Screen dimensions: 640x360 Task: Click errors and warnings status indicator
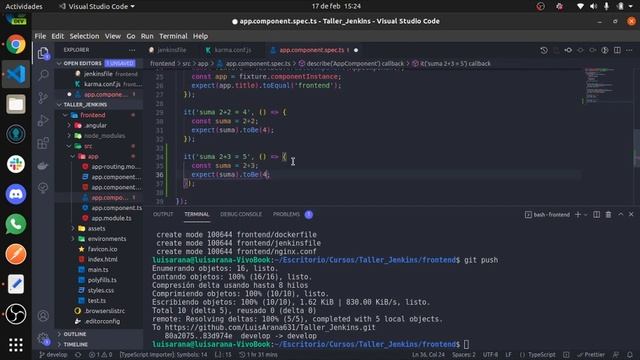coord(100,355)
